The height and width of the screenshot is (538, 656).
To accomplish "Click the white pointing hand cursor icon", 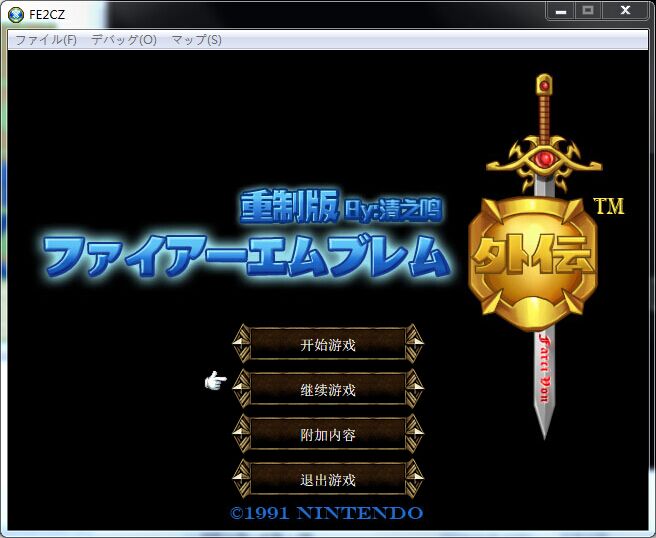I will pyautogui.click(x=215, y=380).
